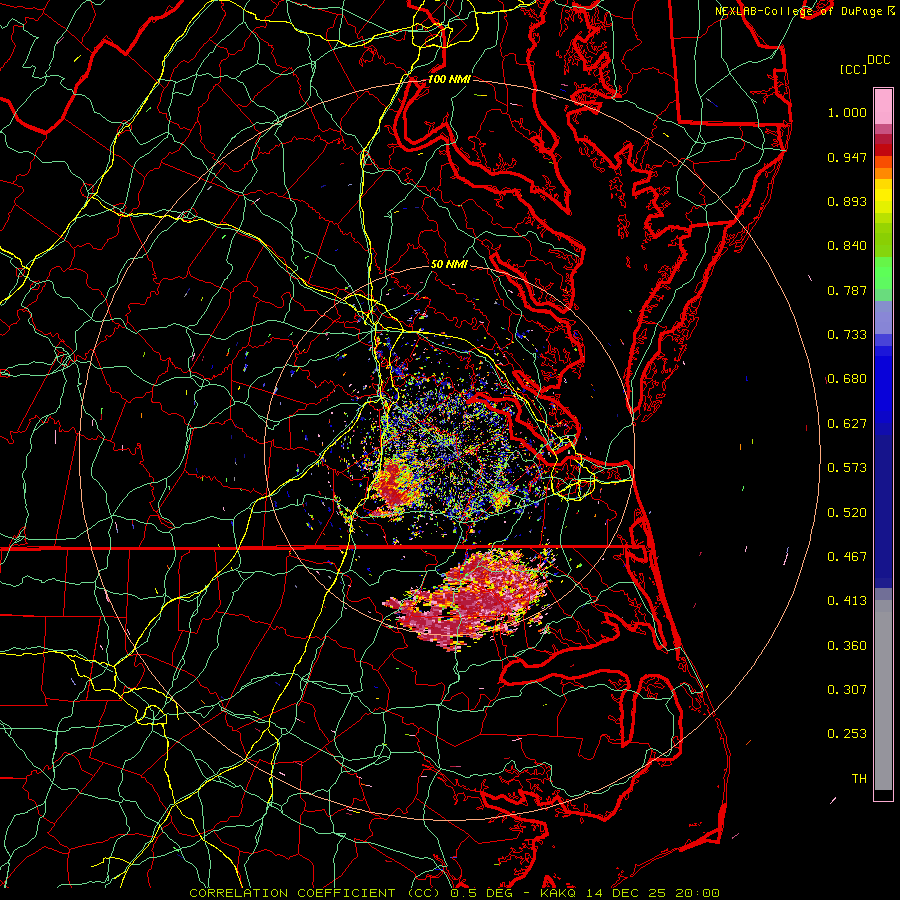Select the 0.733 scale value

(x=847, y=335)
